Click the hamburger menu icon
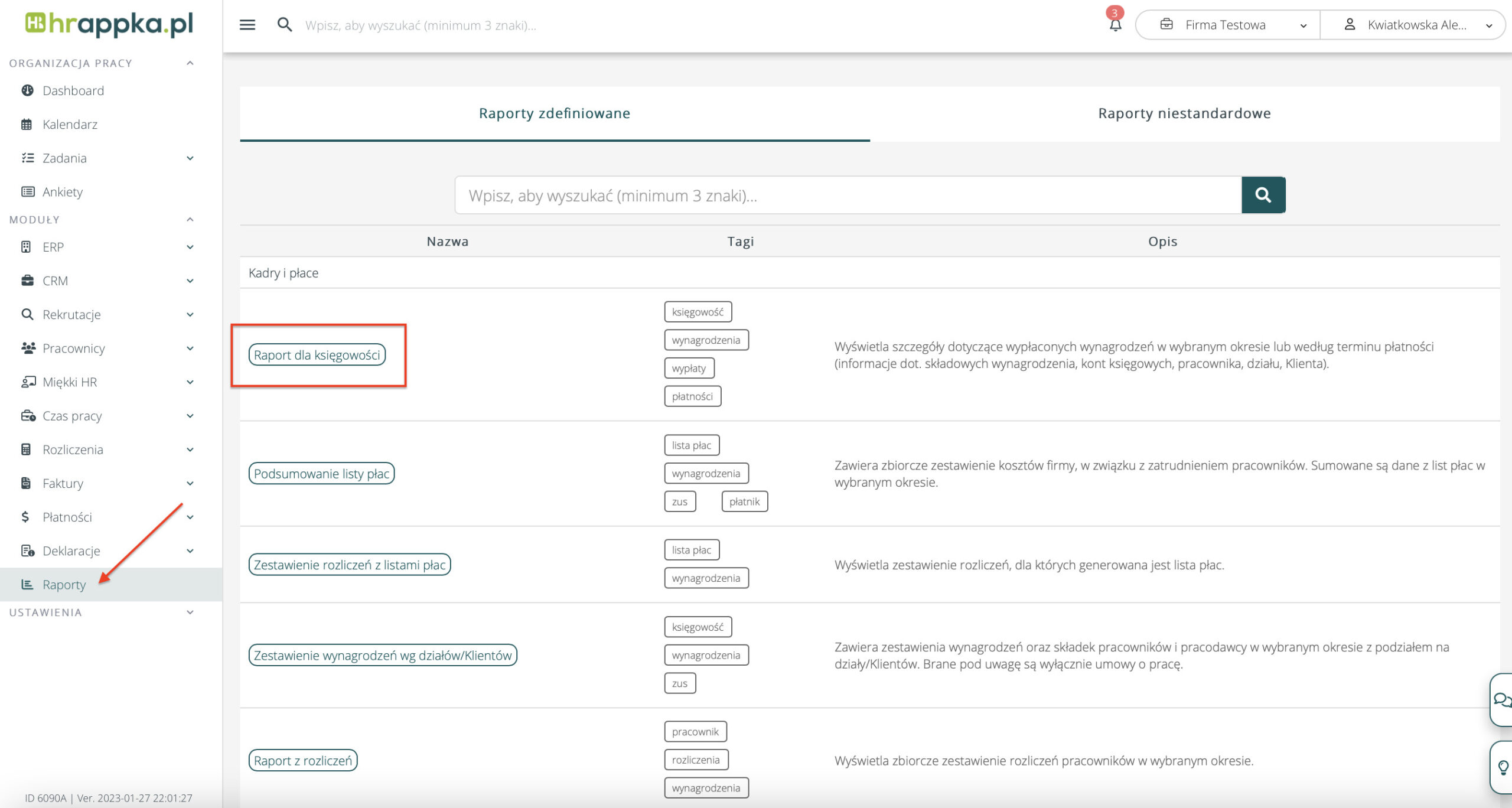This screenshot has width=1512, height=808. tap(247, 25)
